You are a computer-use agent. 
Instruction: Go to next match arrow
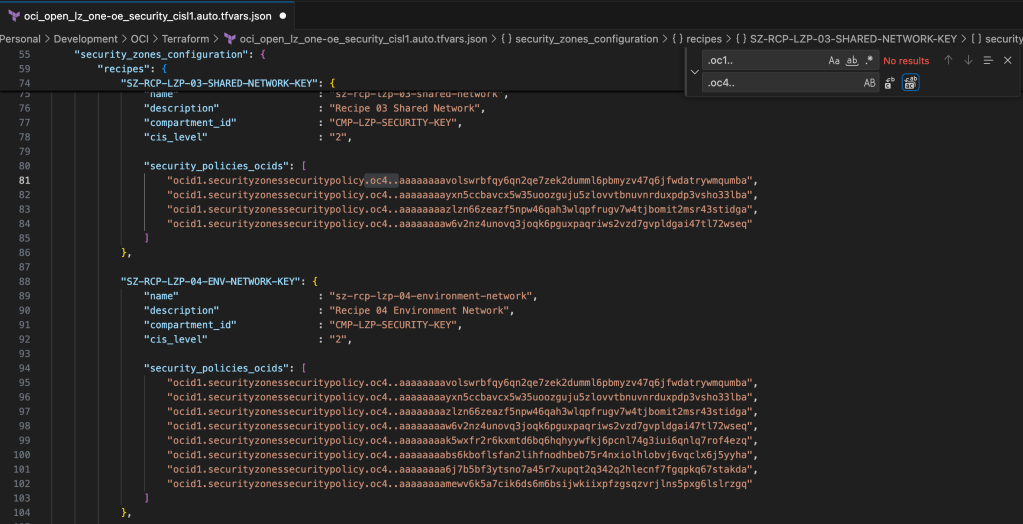968,61
